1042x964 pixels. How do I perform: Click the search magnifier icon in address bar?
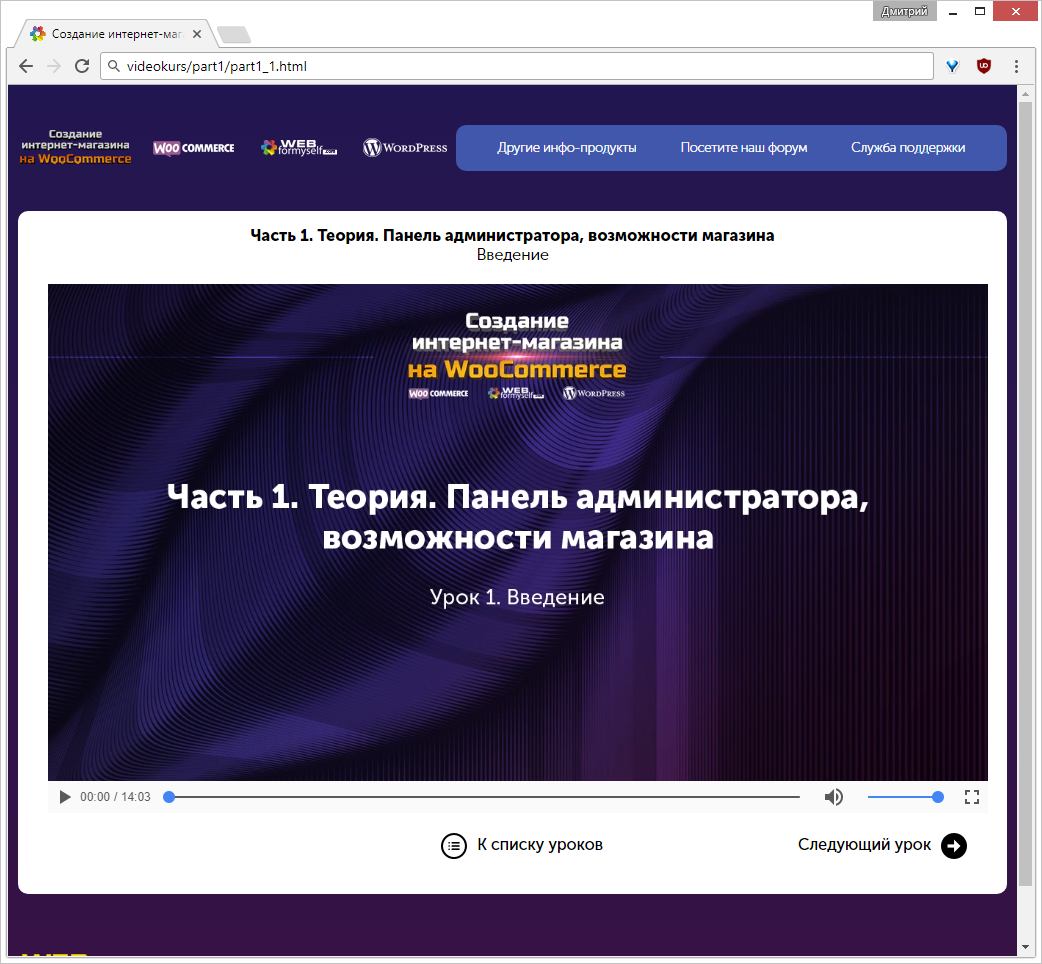pos(114,66)
